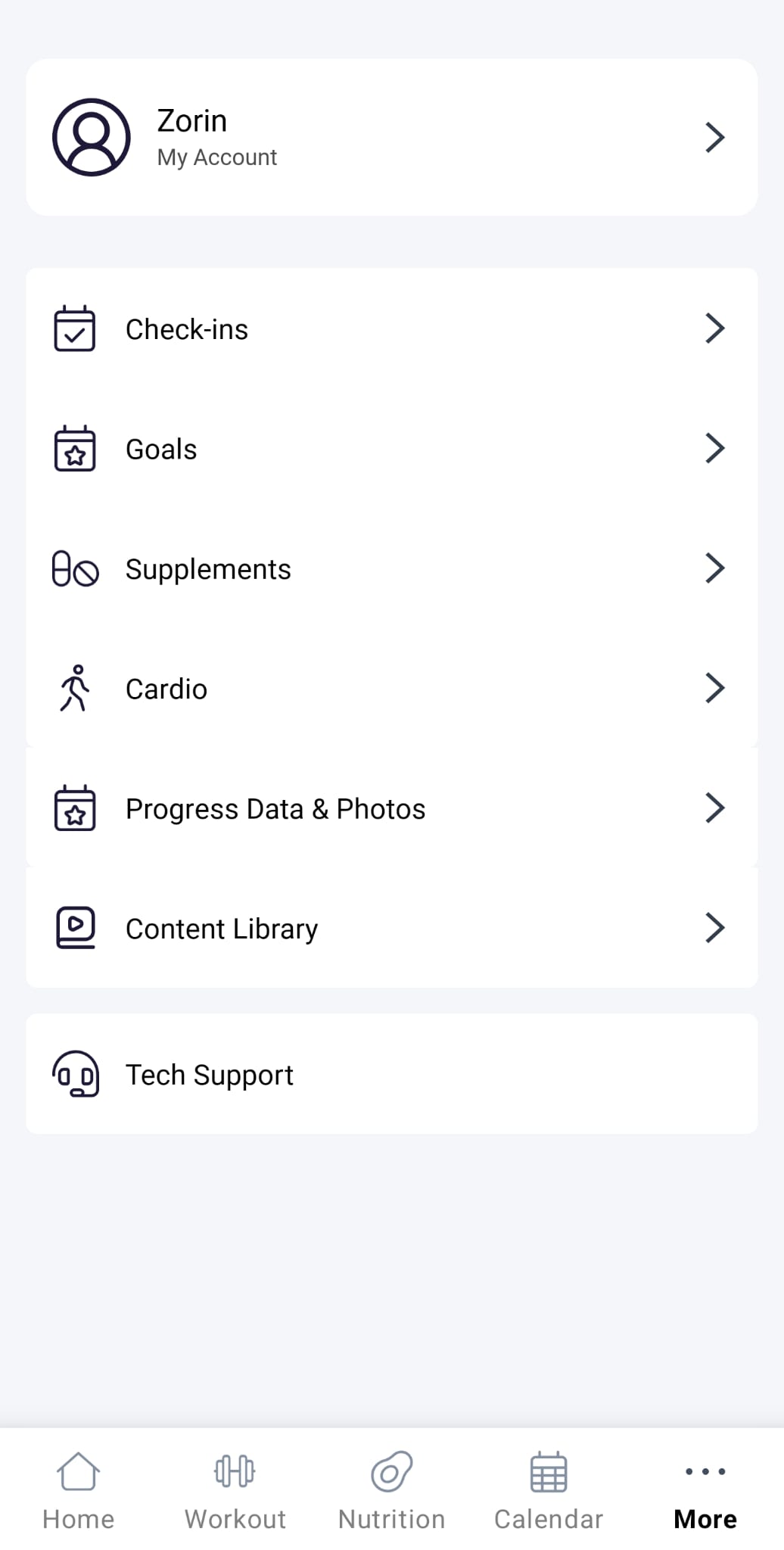Open the Tech Support label
784x1550 pixels.
click(x=210, y=1075)
